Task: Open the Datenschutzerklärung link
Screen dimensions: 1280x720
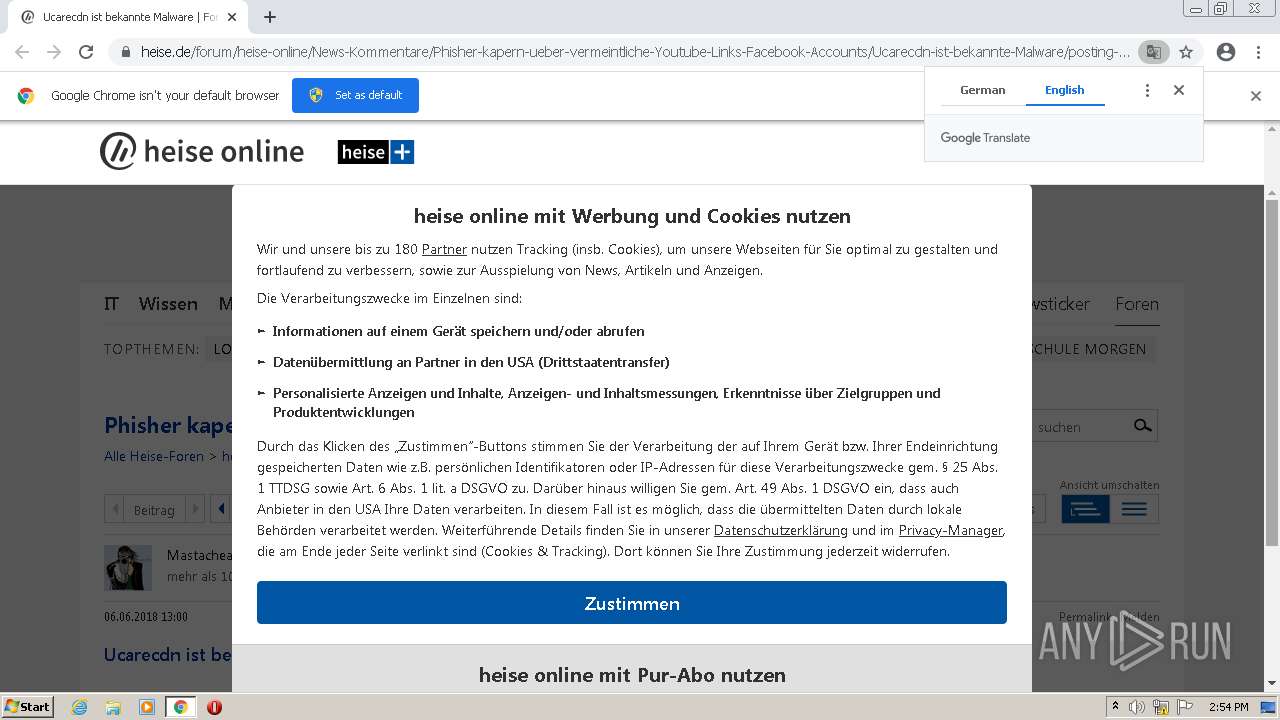Action: point(781,530)
